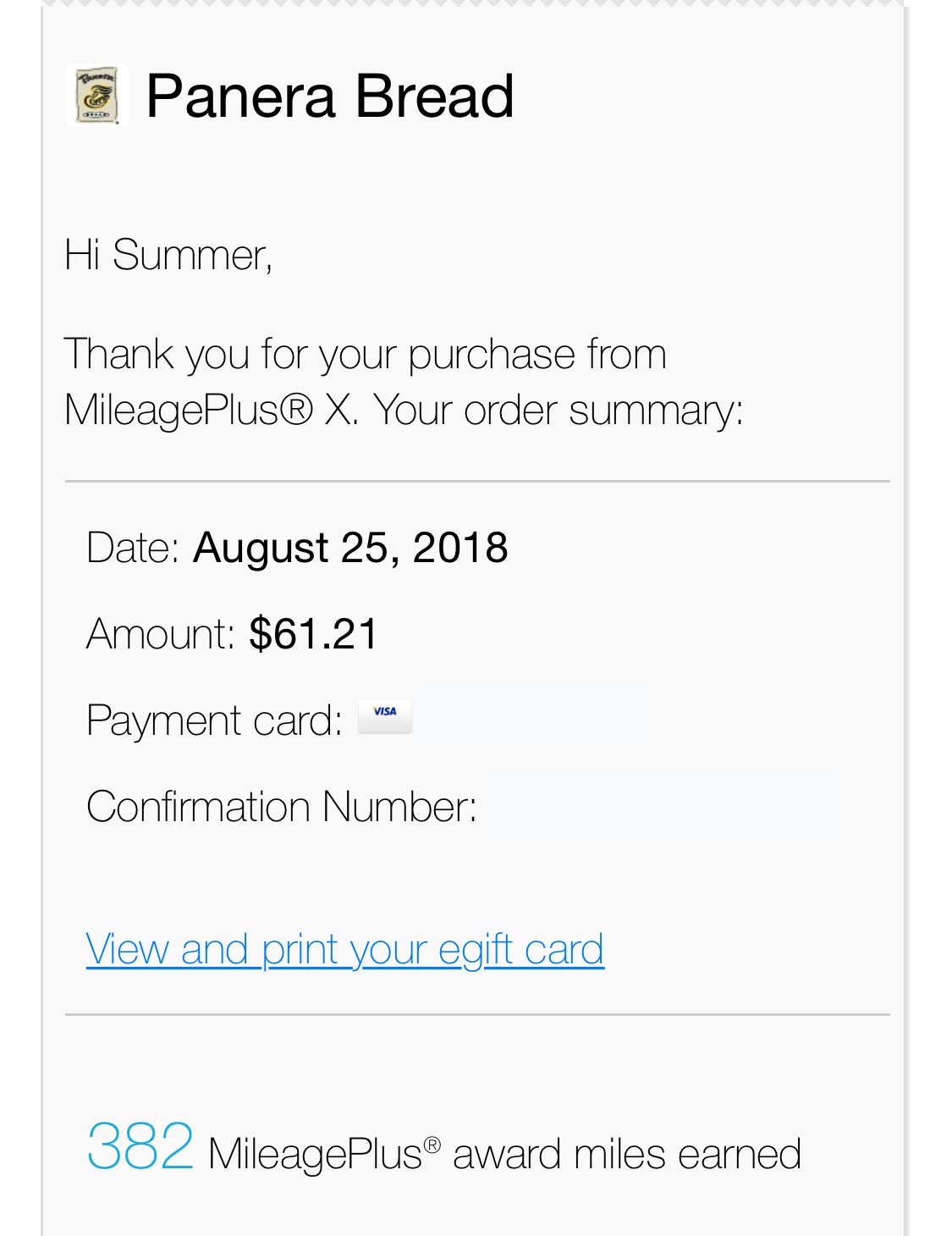
Task: Click the "Payment card:" label
Action: (x=214, y=721)
